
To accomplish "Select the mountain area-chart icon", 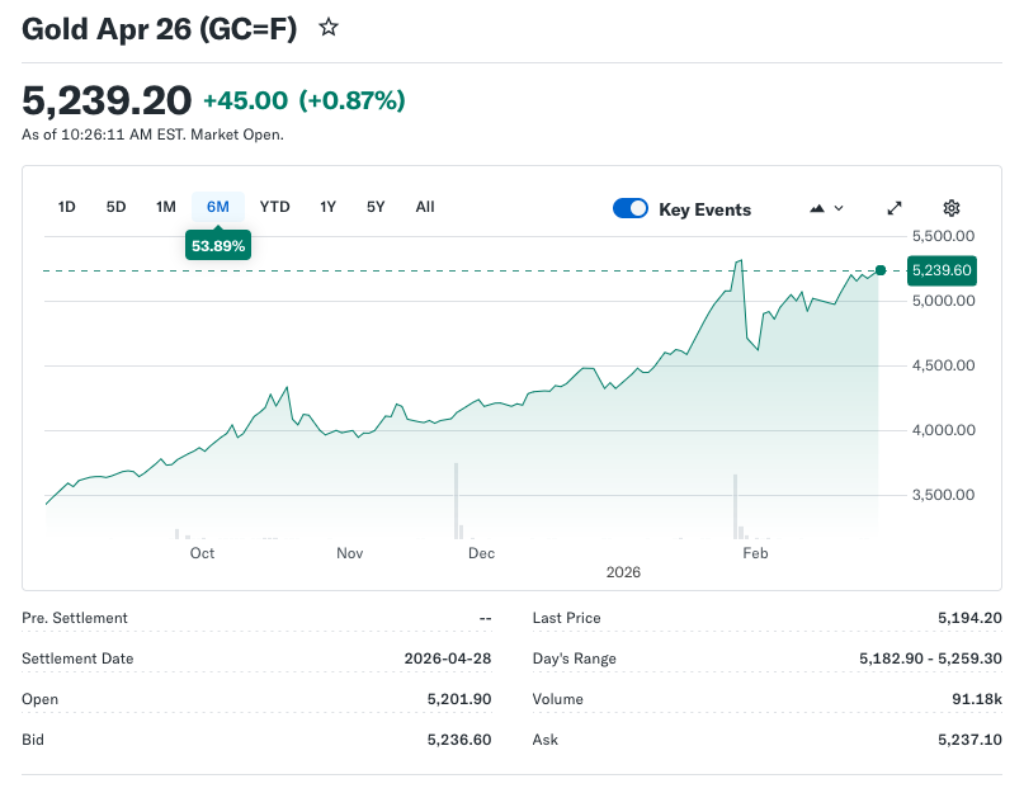I will pos(818,208).
